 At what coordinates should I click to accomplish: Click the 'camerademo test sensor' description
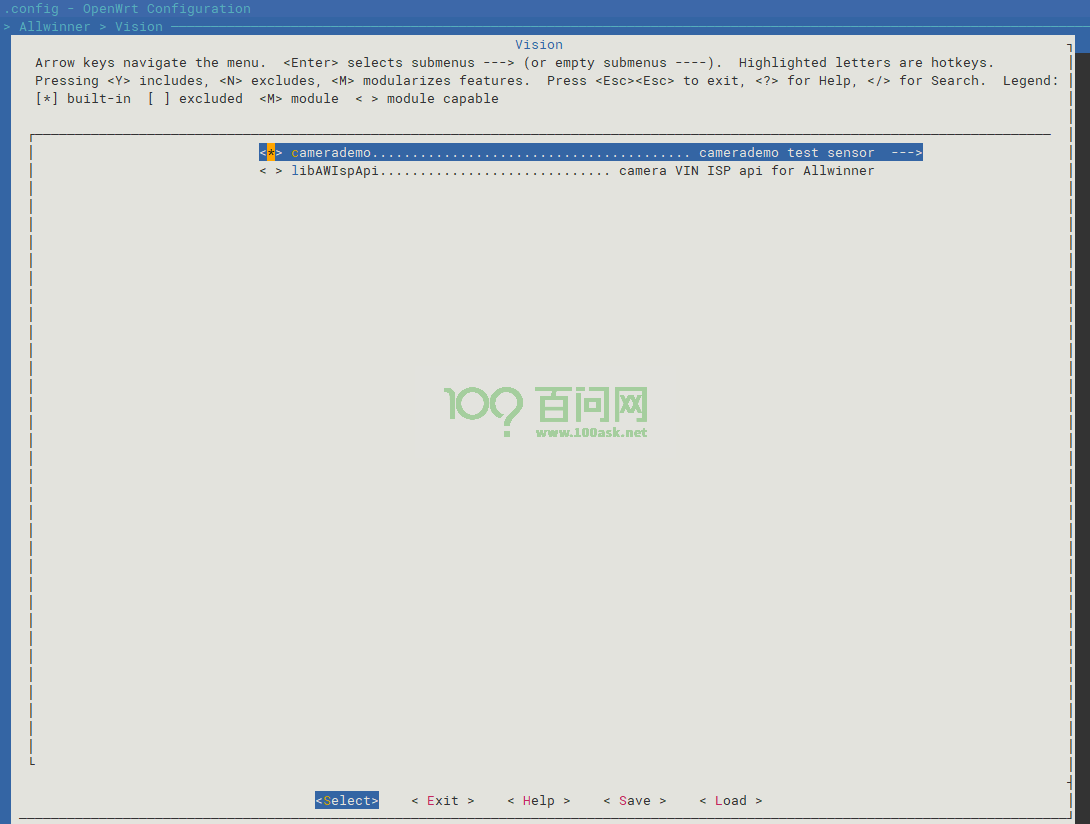[x=786, y=153]
